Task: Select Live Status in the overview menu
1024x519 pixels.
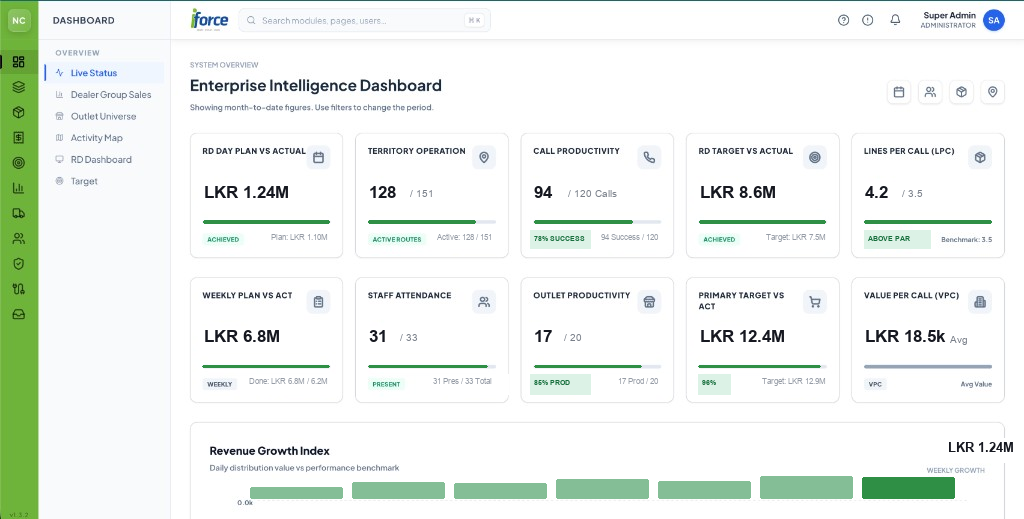Action: (104, 73)
